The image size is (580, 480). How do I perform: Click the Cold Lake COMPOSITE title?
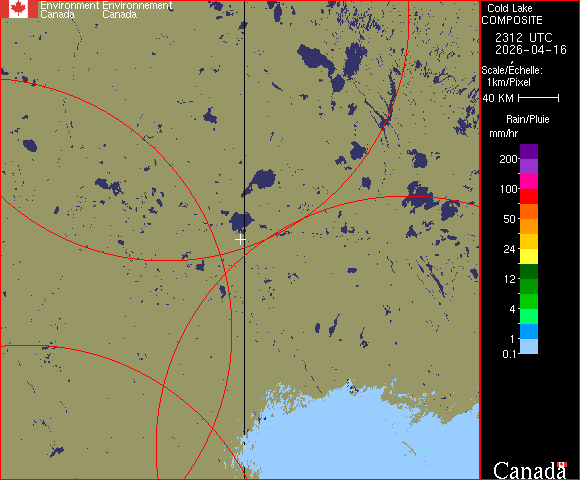[x=512, y=14]
